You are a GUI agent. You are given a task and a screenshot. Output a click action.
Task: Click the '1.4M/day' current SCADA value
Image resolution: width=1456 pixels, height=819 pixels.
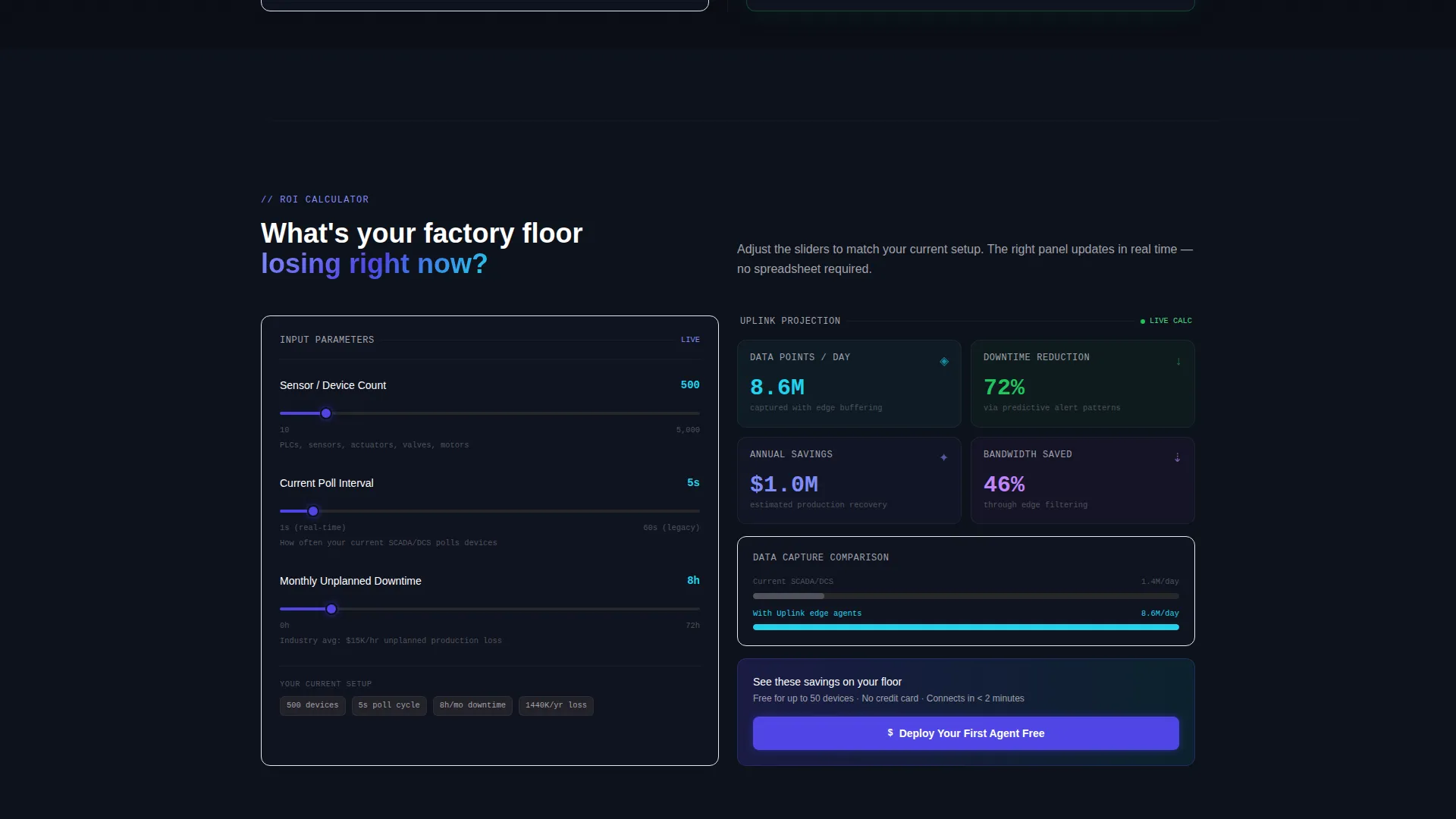coord(1160,582)
